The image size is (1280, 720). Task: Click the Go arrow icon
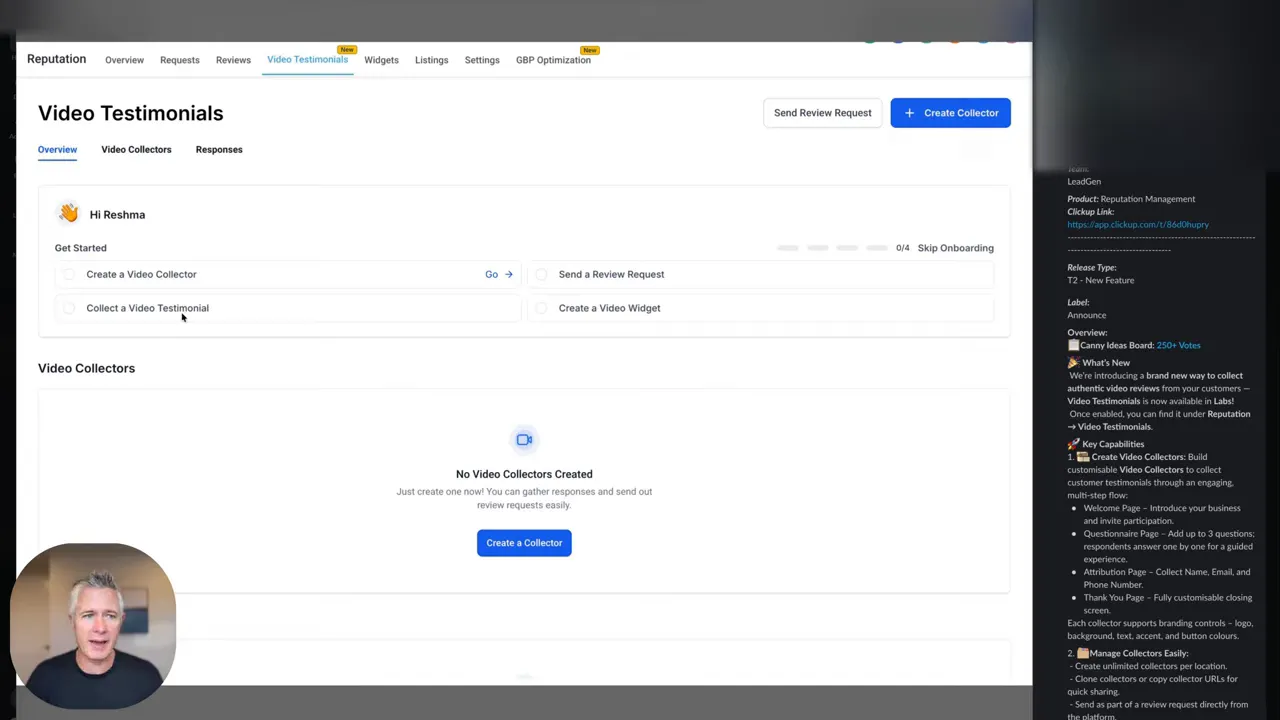(x=508, y=274)
